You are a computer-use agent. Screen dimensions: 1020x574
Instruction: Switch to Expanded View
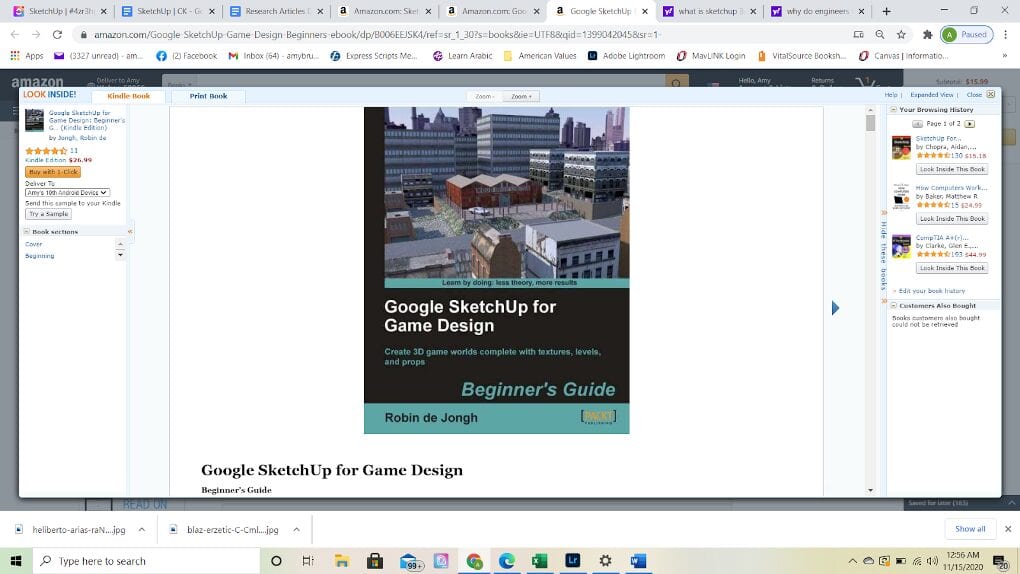pyautogui.click(x=932, y=95)
